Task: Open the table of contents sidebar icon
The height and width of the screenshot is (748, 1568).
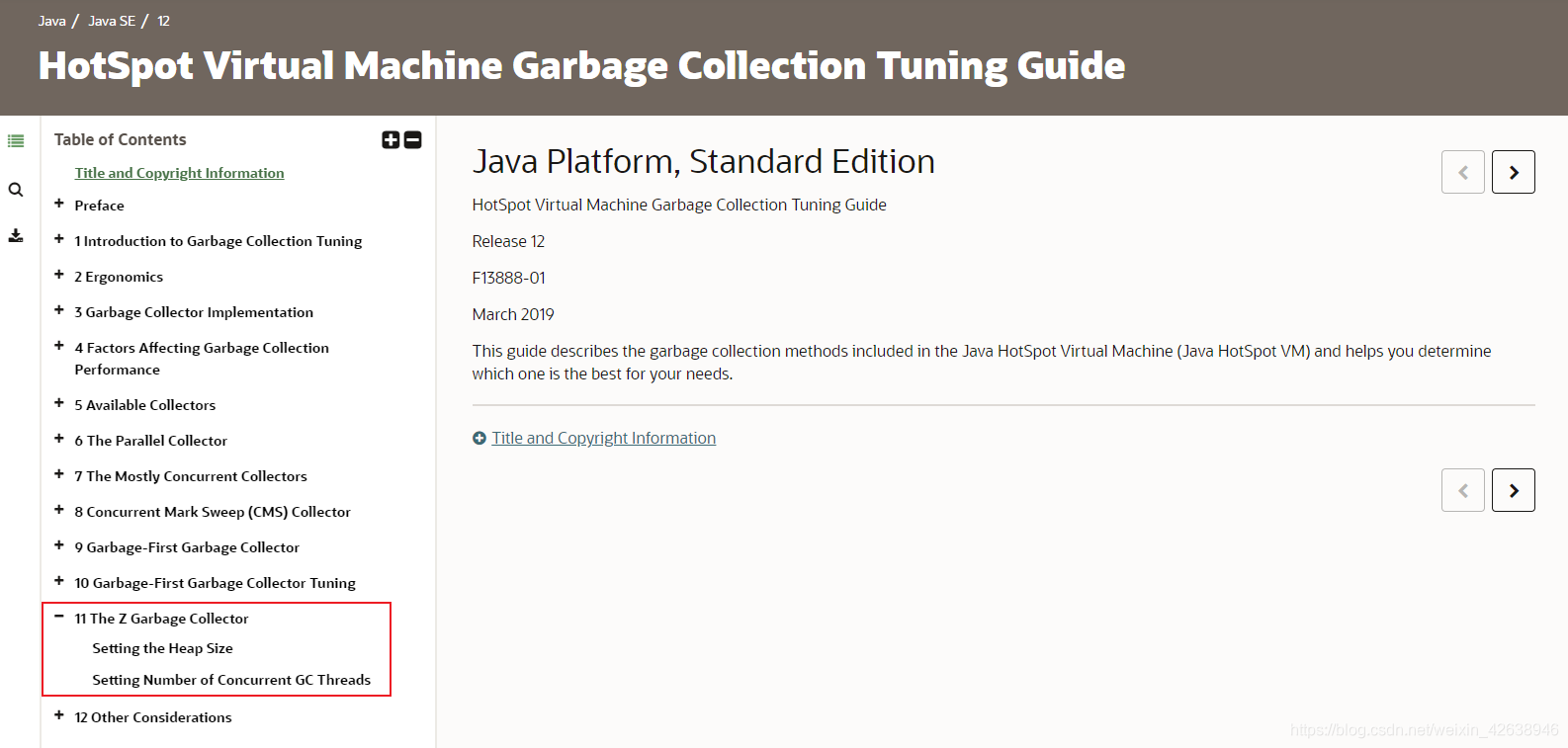Action: pos(16,141)
